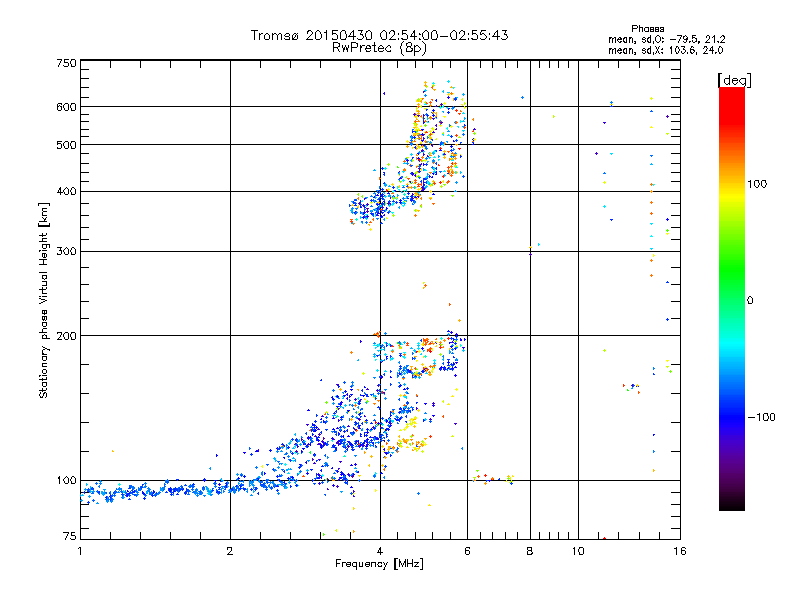Click the x-axis label '6'
Image resolution: width=800 pixels, height=600 pixels.
tap(467, 551)
